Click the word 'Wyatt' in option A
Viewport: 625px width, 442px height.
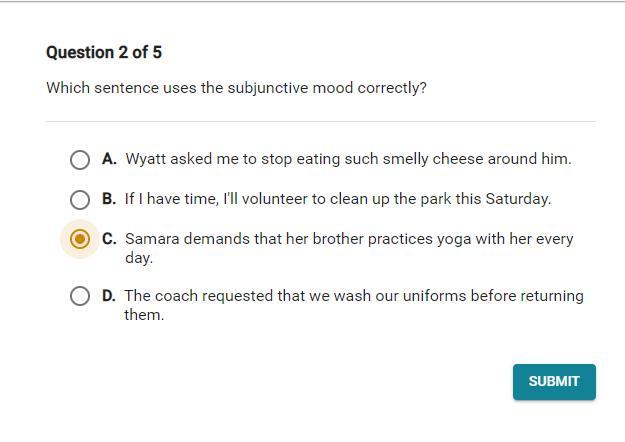point(146,159)
